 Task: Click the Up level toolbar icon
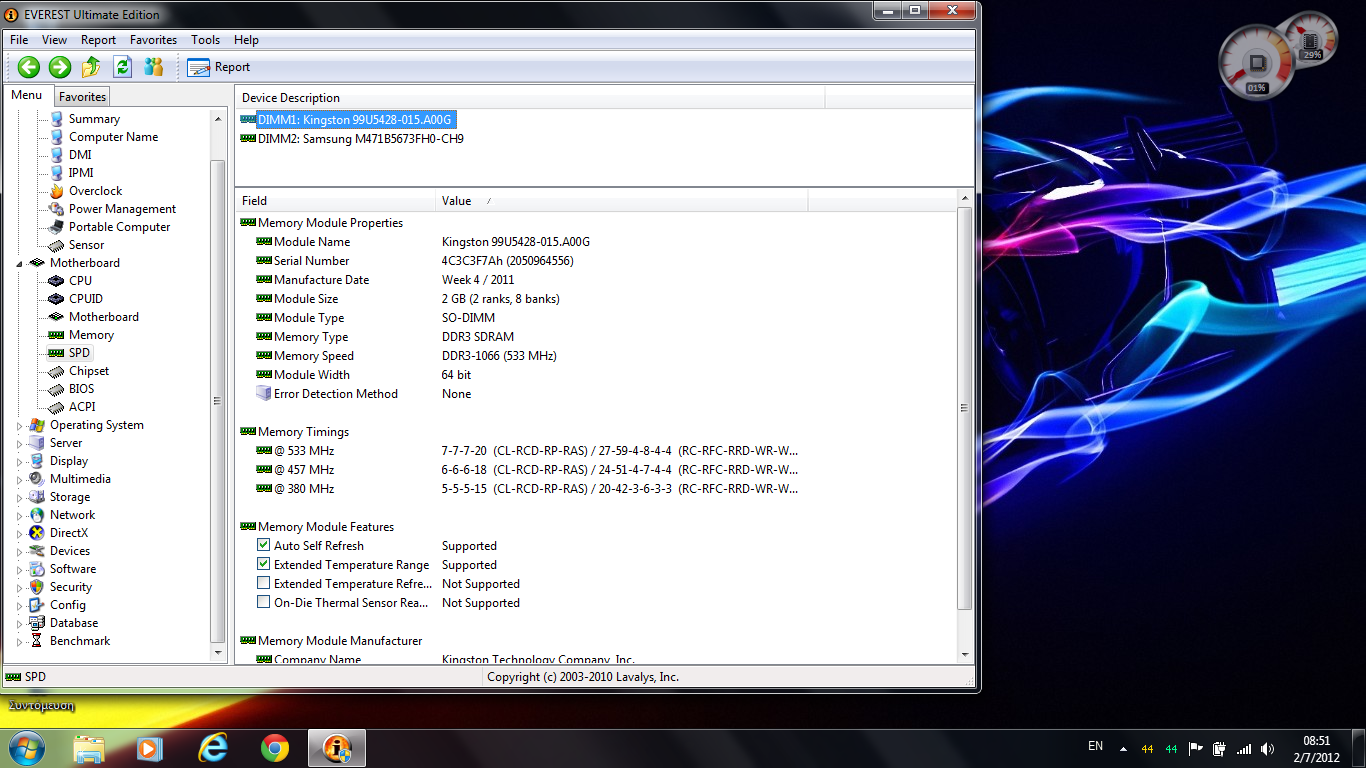[x=91, y=67]
